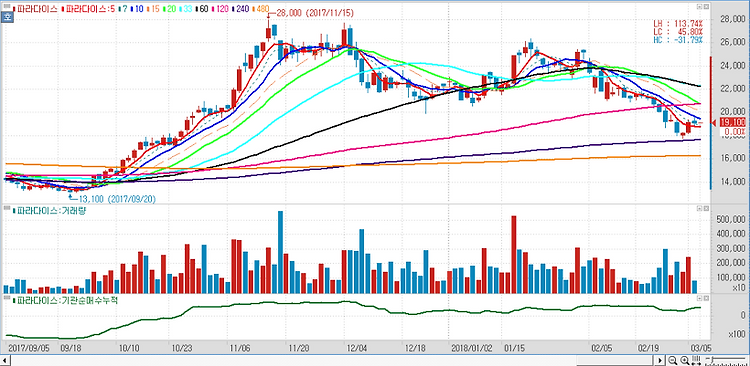
Task: Click the 28,000 price axis label
Action: (x=732, y=19)
